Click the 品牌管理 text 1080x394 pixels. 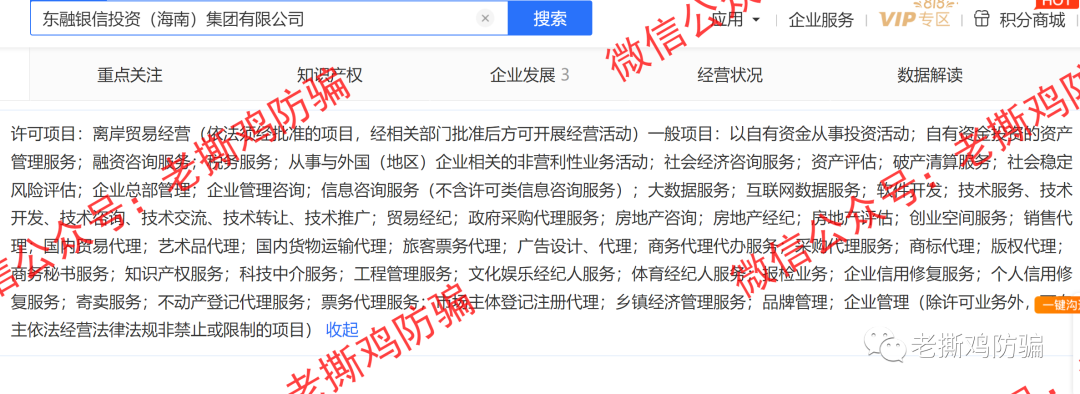[x=795, y=302]
